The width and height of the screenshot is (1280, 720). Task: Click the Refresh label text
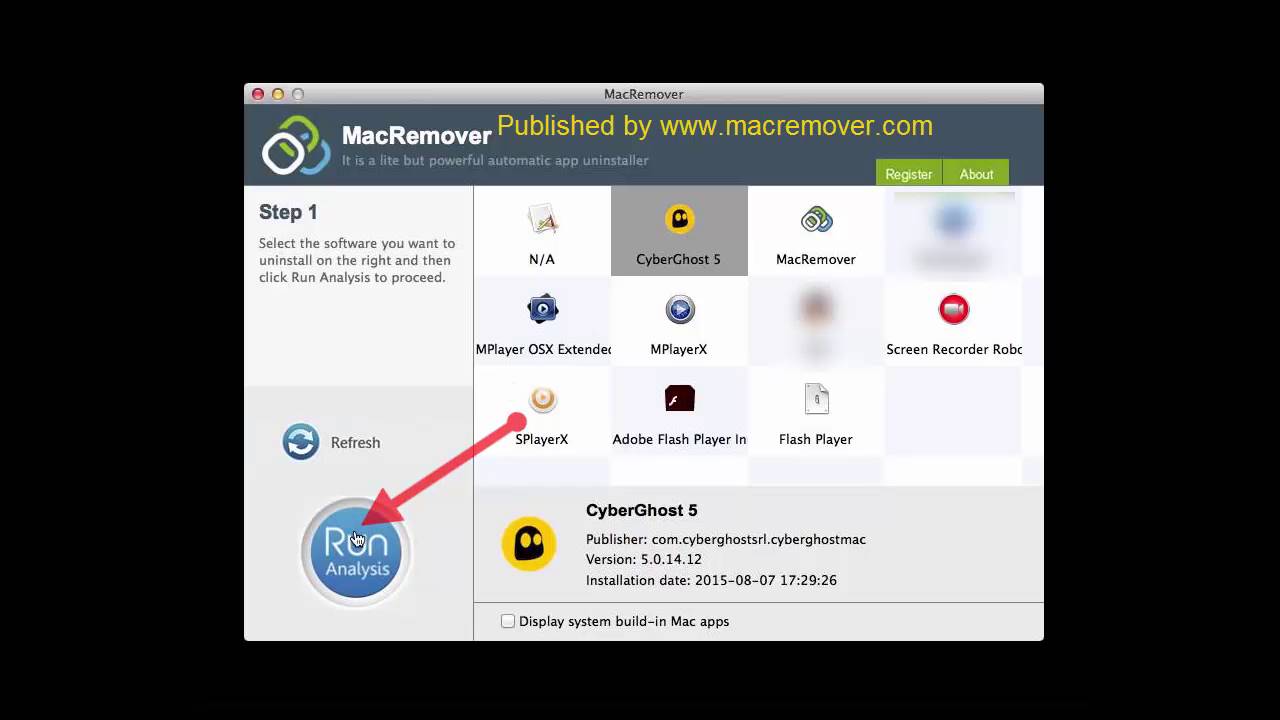(355, 443)
